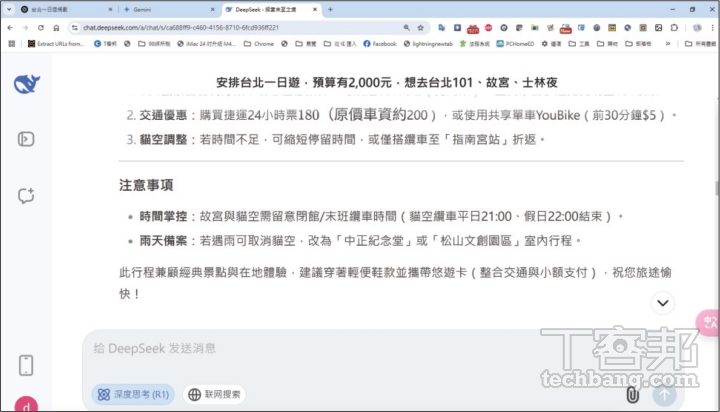Screen dimensions: 720x412
Task: Click the pink translate floating icon
Action: pos(709,322)
